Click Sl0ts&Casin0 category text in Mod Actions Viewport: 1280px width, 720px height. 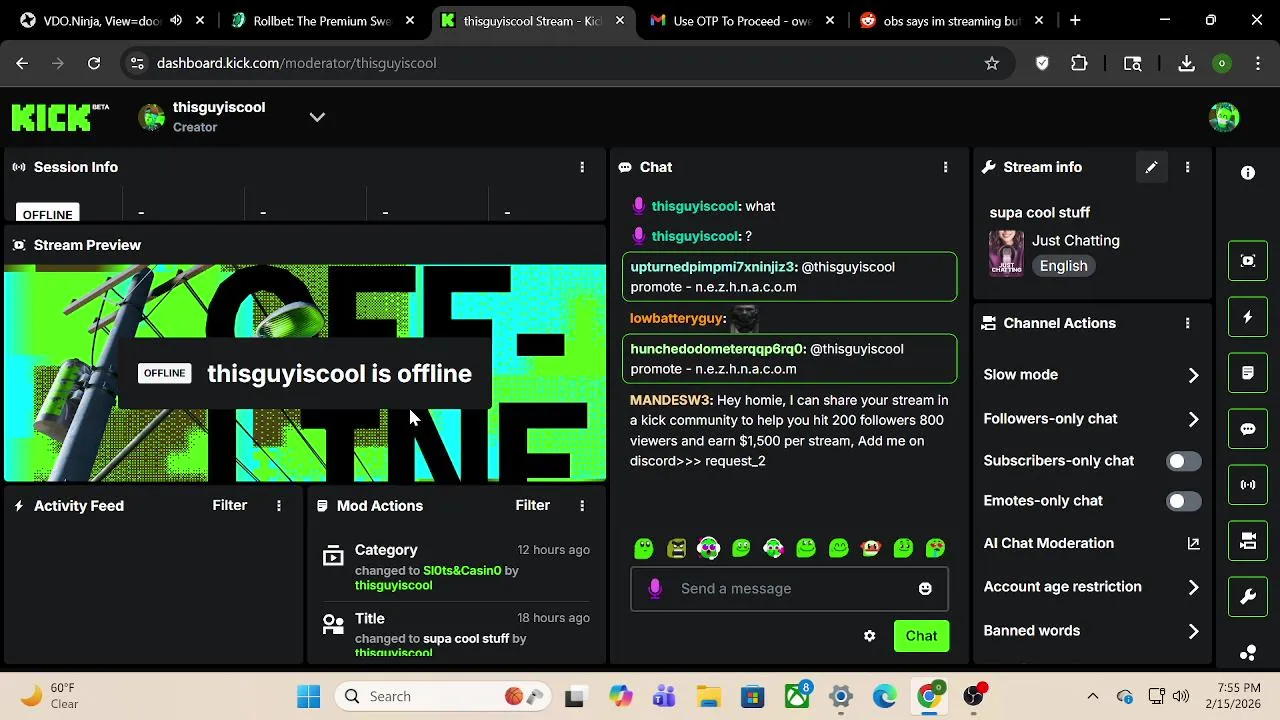click(462, 571)
